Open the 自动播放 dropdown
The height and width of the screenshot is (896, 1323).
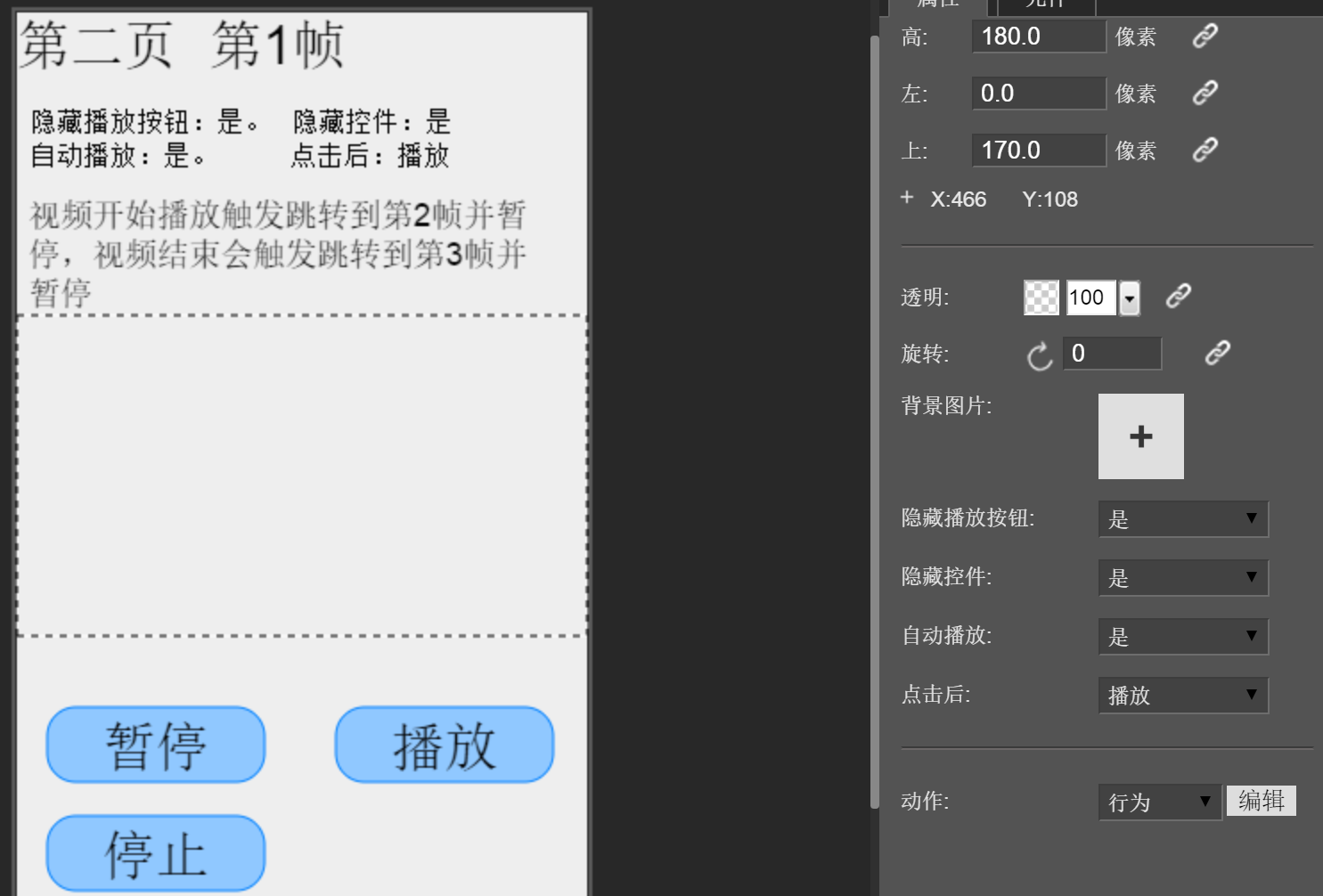[1182, 637]
